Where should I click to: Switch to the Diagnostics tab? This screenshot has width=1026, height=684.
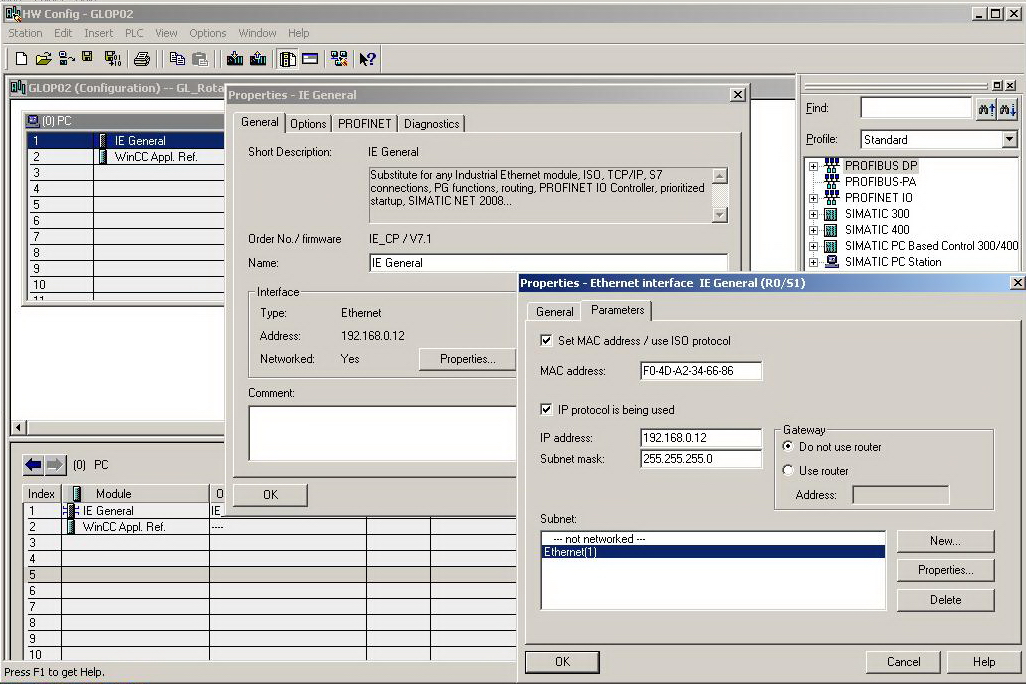pyautogui.click(x=431, y=124)
